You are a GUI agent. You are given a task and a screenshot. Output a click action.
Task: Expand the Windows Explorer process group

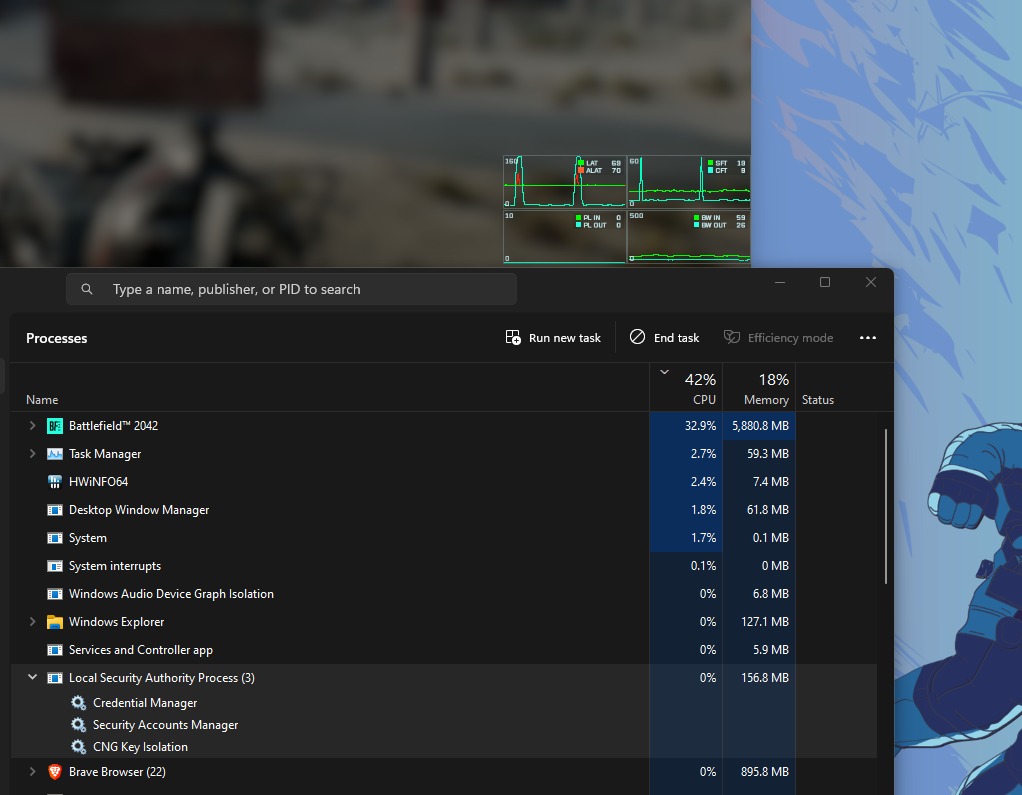32,622
